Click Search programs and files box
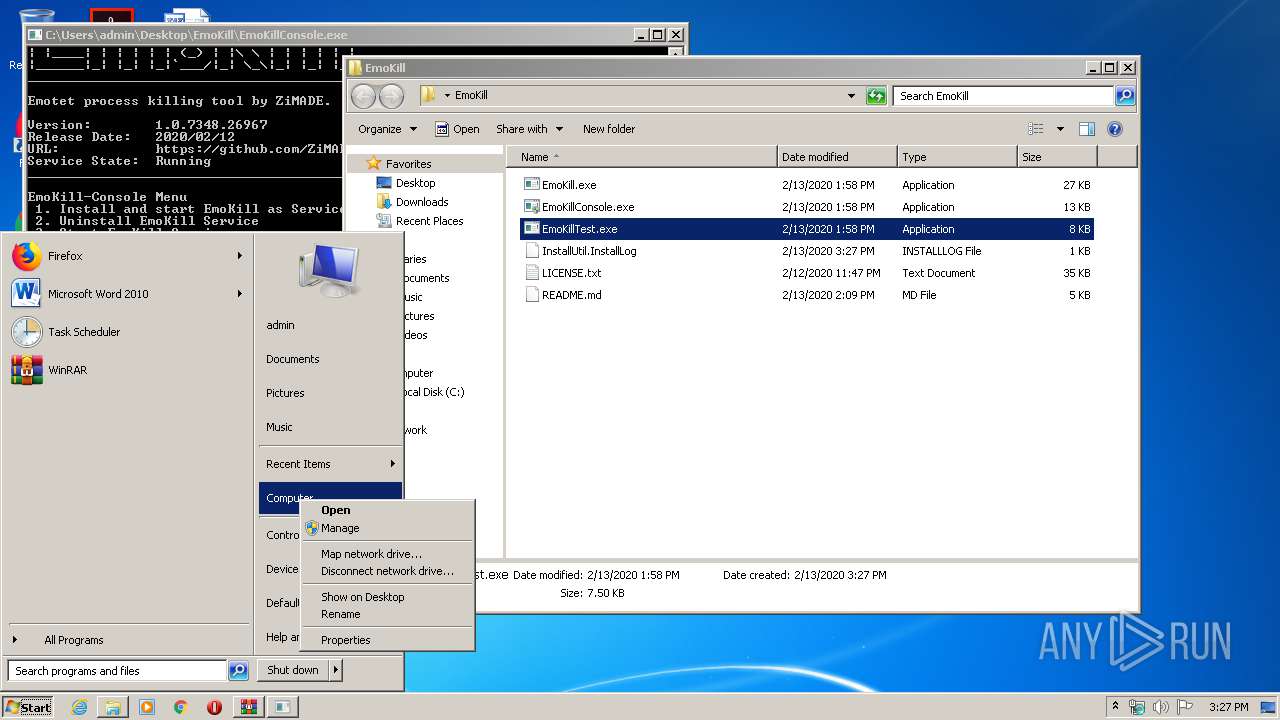Image resolution: width=1280 pixels, height=720 pixels. pyautogui.click(x=117, y=671)
